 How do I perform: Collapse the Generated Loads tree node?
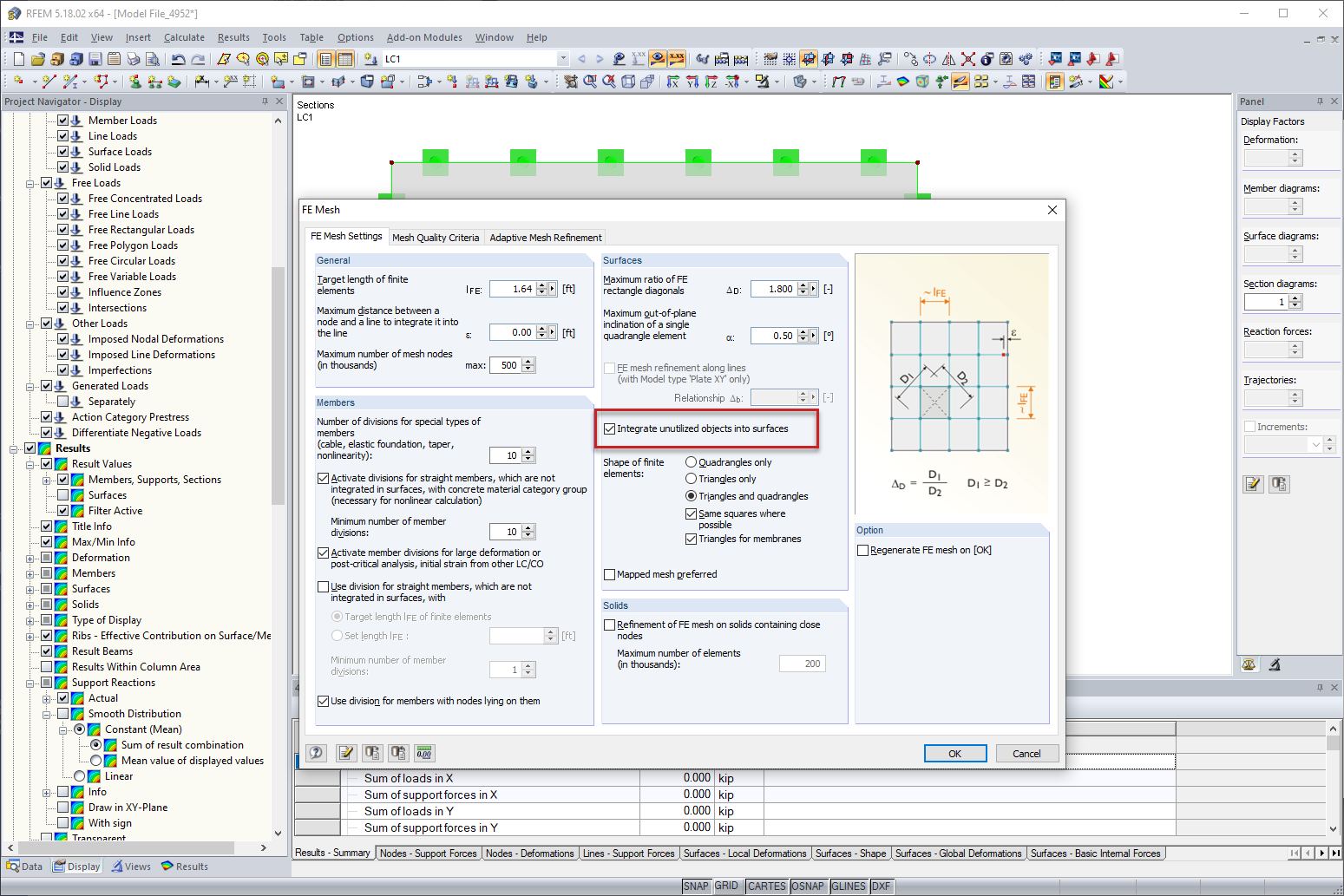click(x=30, y=386)
